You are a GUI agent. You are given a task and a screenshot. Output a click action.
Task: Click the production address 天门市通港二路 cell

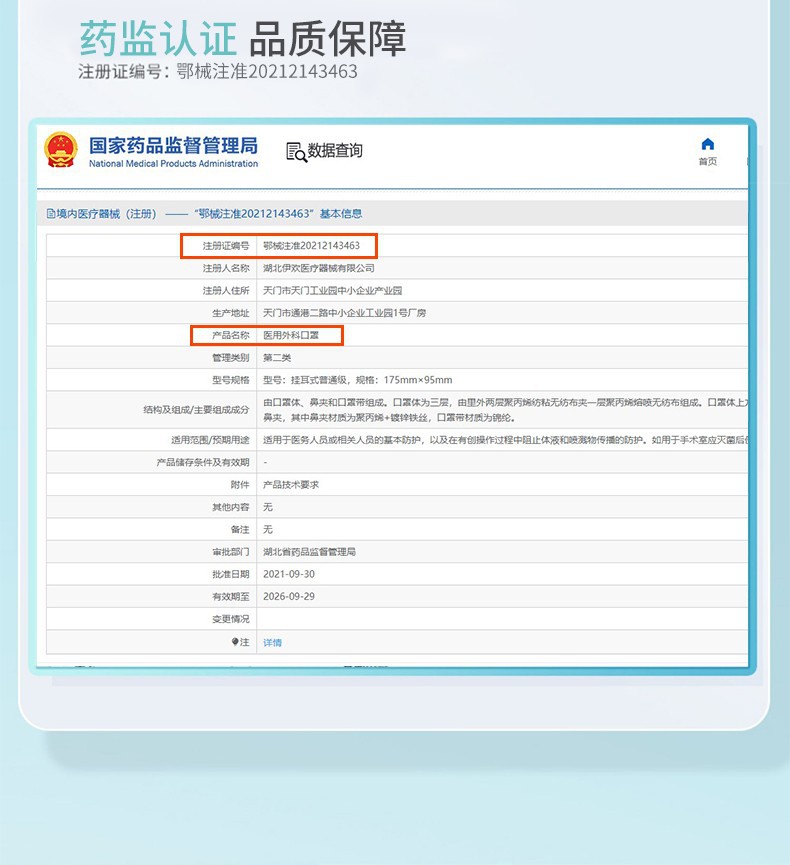click(344, 313)
